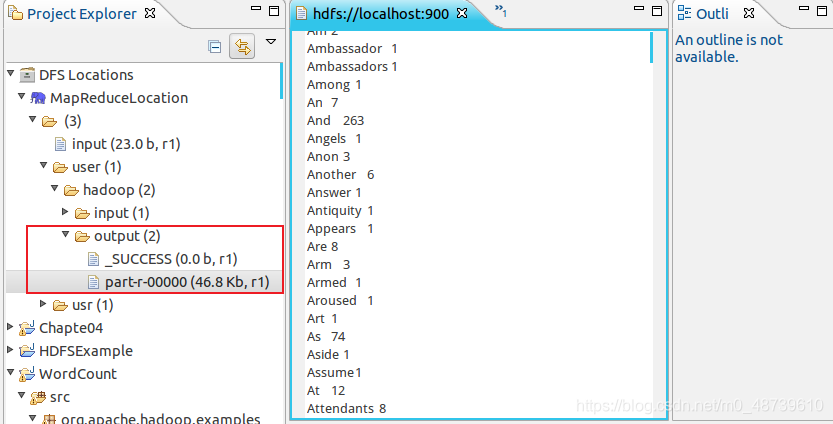The height and width of the screenshot is (424, 833).
Task: Close the hdfs://localhost:900 editor tab
Action: (x=462, y=13)
